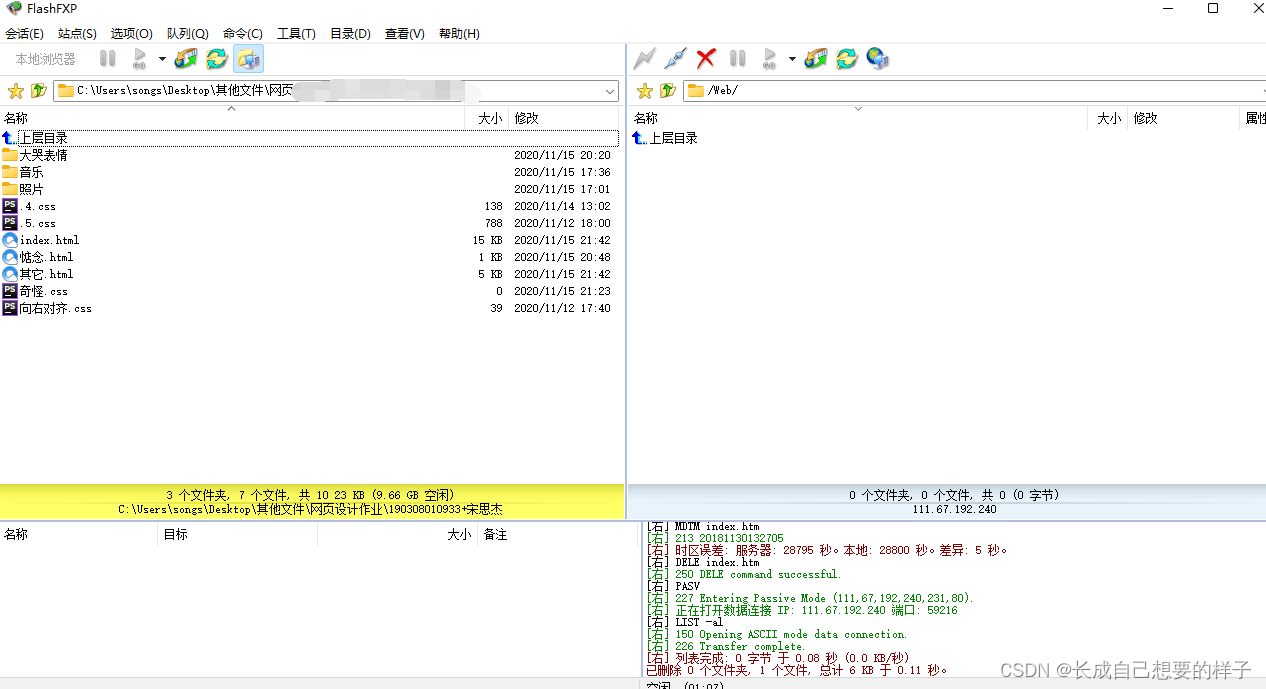Select local 上层目录 entry
The width and height of the screenshot is (1266, 689).
tap(309, 138)
